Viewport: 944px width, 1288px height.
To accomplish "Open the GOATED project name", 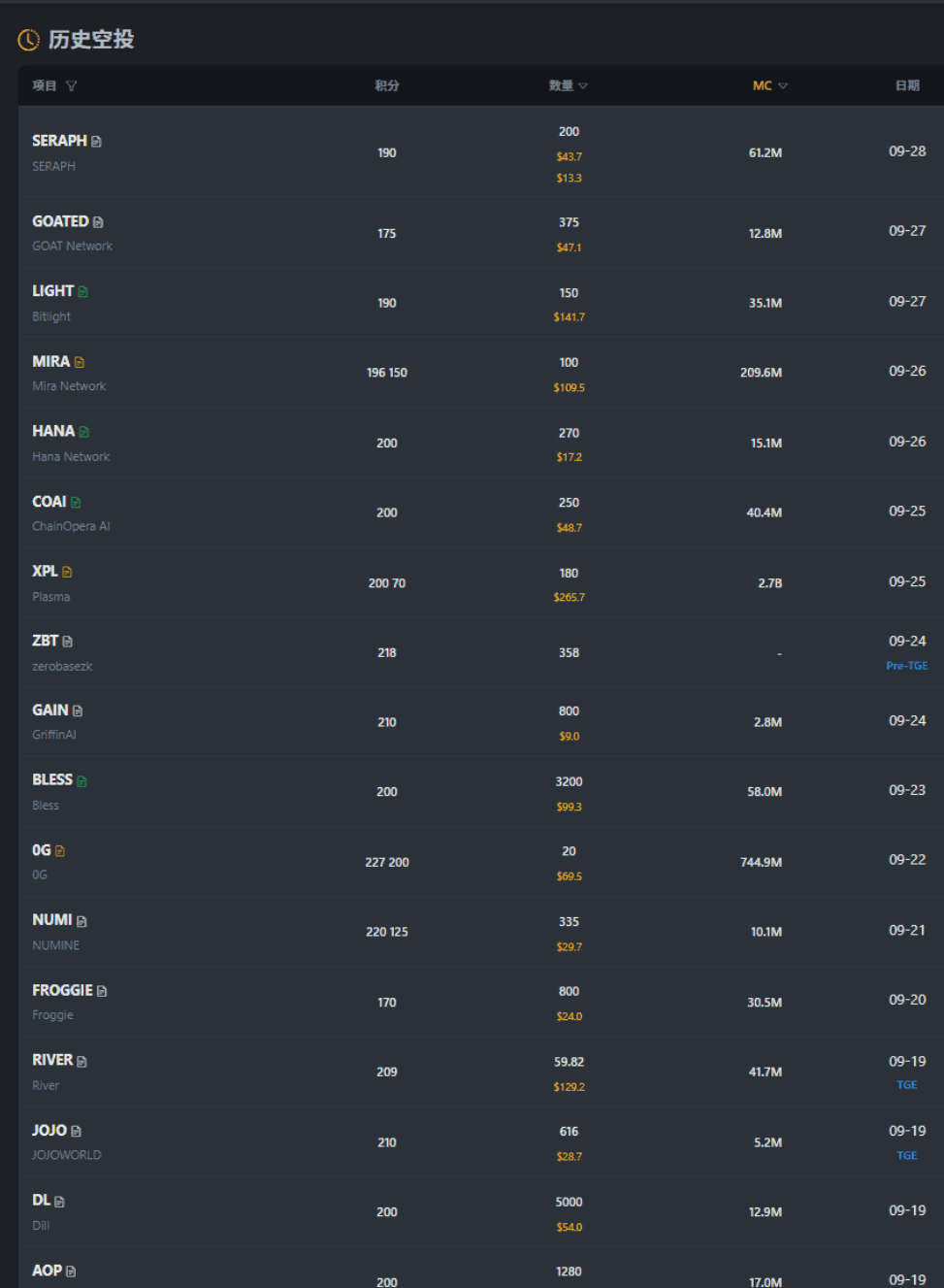I will [60, 221].
